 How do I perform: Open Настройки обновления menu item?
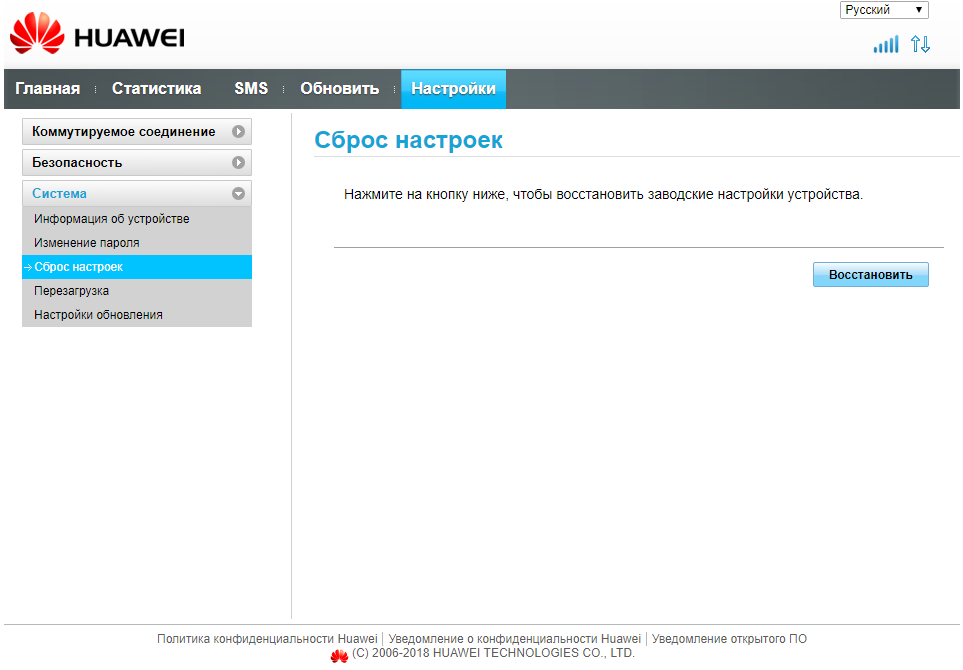pyautogui.click(x=136, y=314)
